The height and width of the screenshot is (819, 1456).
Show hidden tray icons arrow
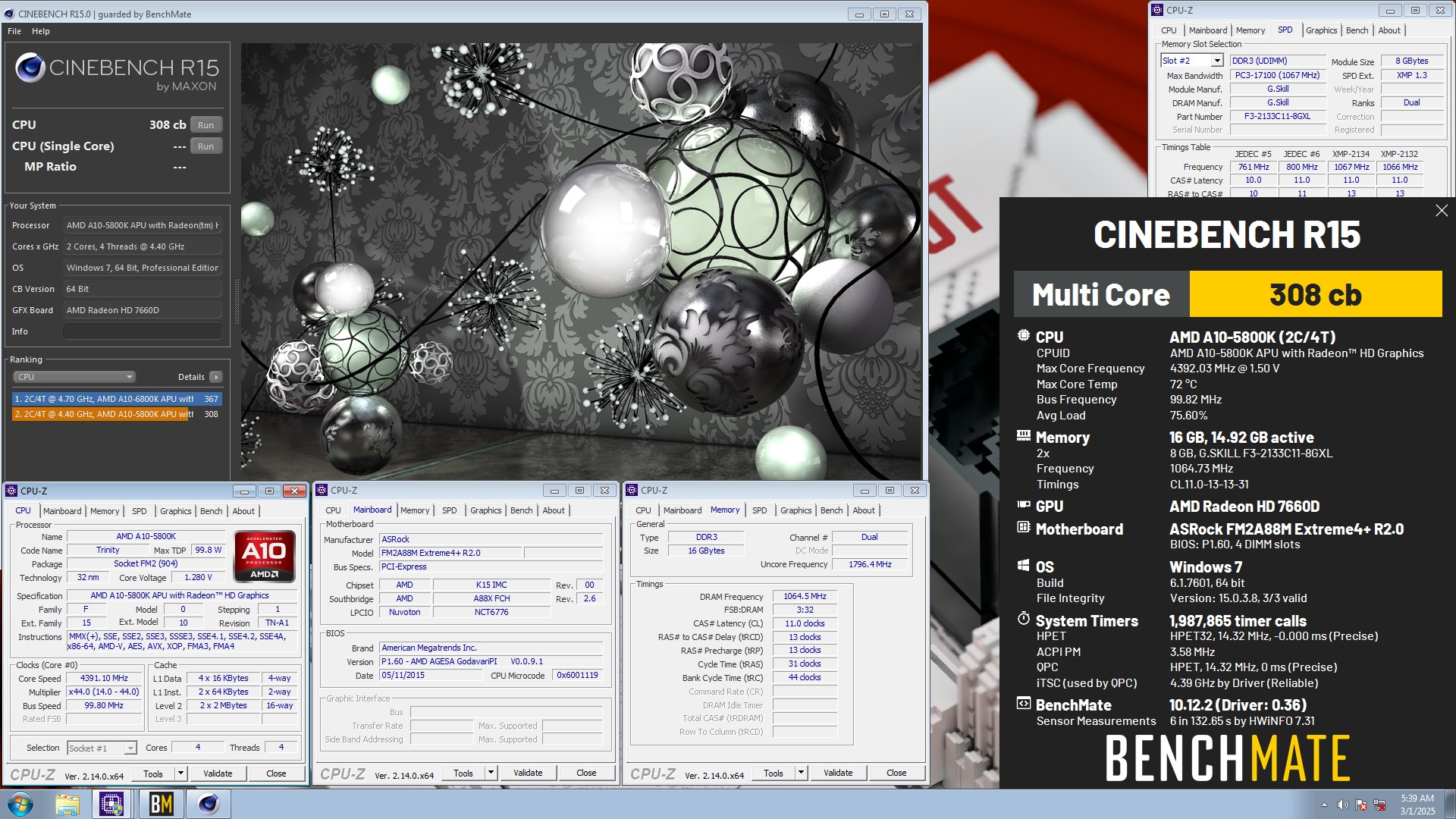(1324, 805)
